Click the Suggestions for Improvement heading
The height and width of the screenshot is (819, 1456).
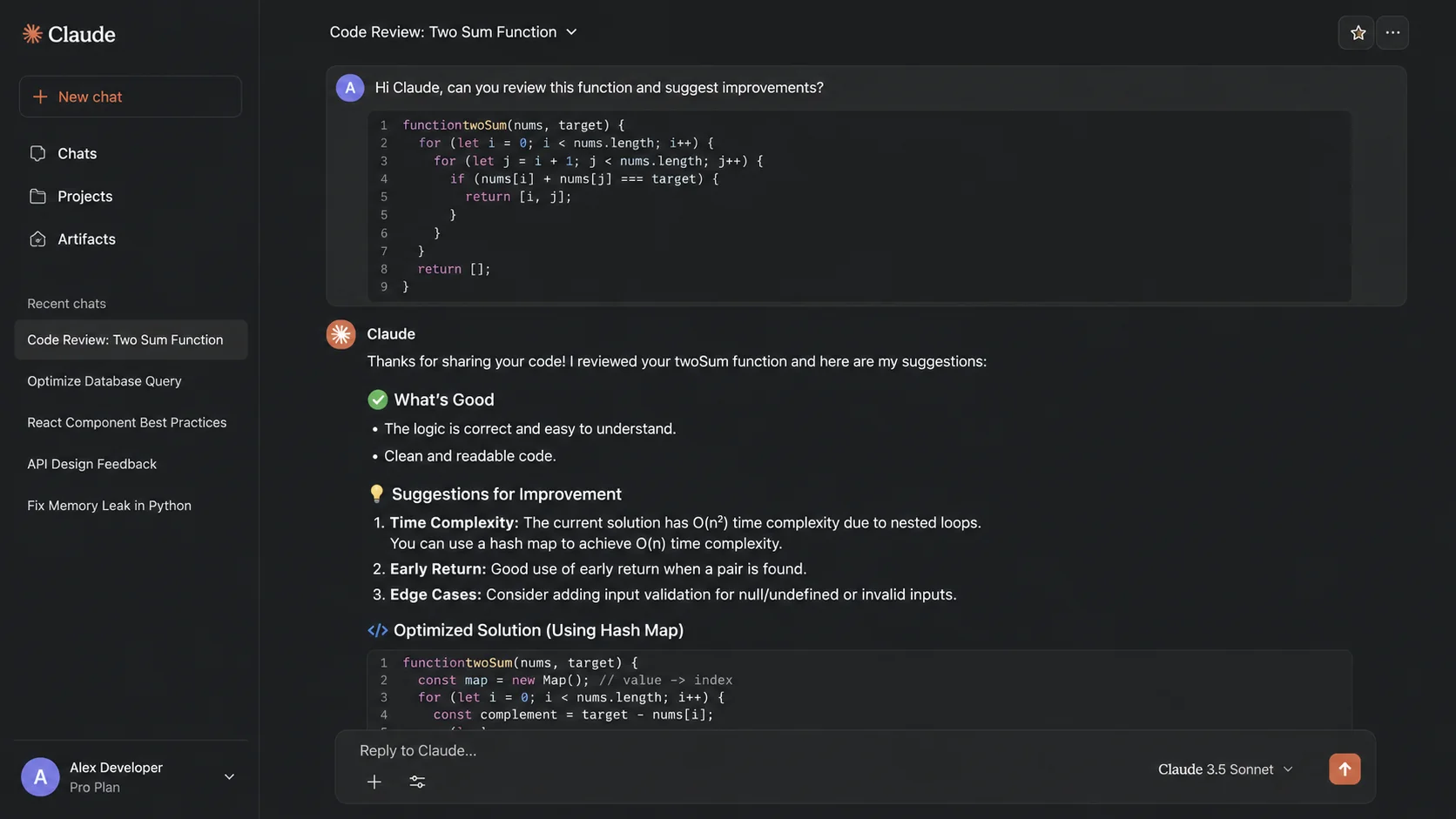click(x=507, y=494)
